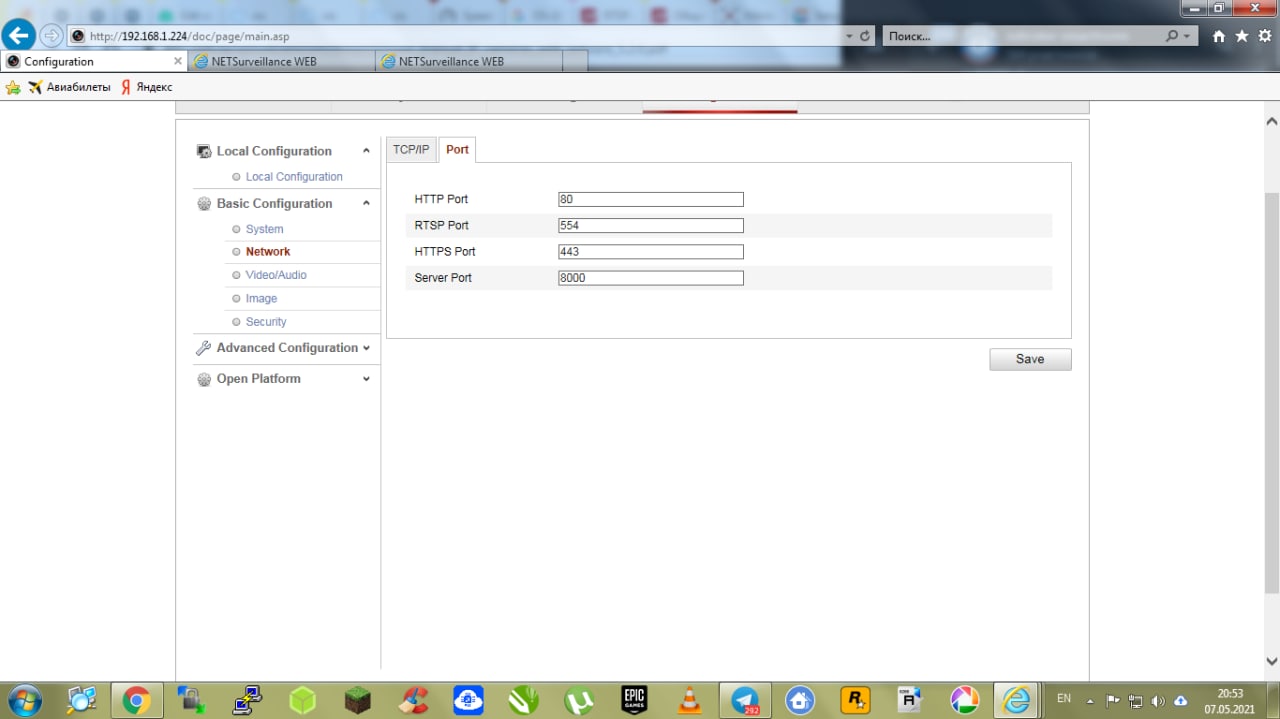Image resolution: width=1280 pixels, height=719 pixels.
Task: Open uTorrent from the taskbar
Action: point(579,700)
